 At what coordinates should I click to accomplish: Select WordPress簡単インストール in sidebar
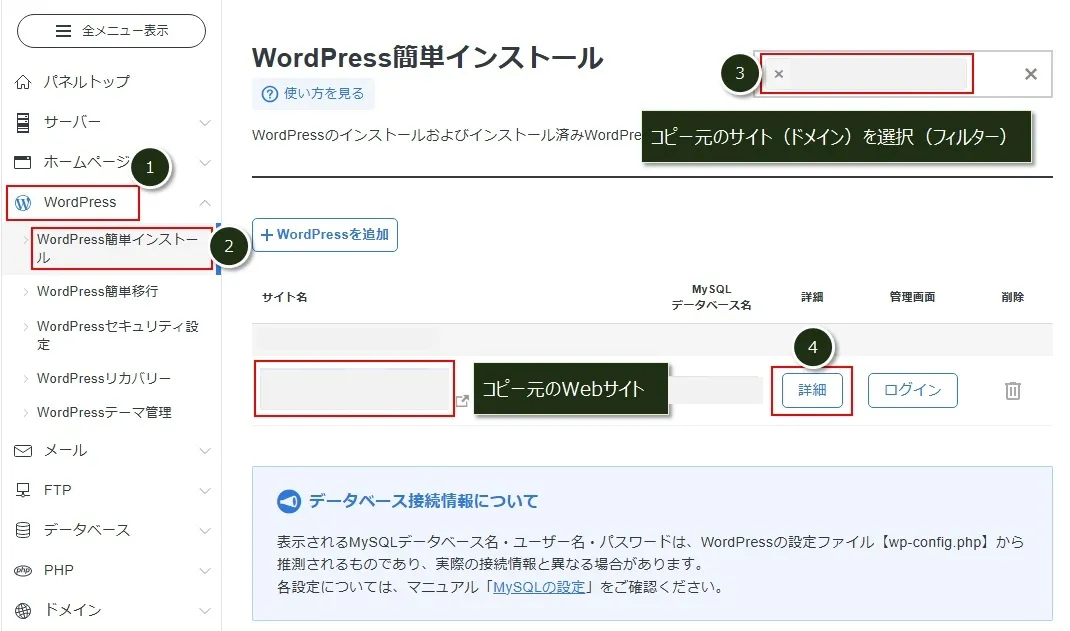tap(117, 248)
